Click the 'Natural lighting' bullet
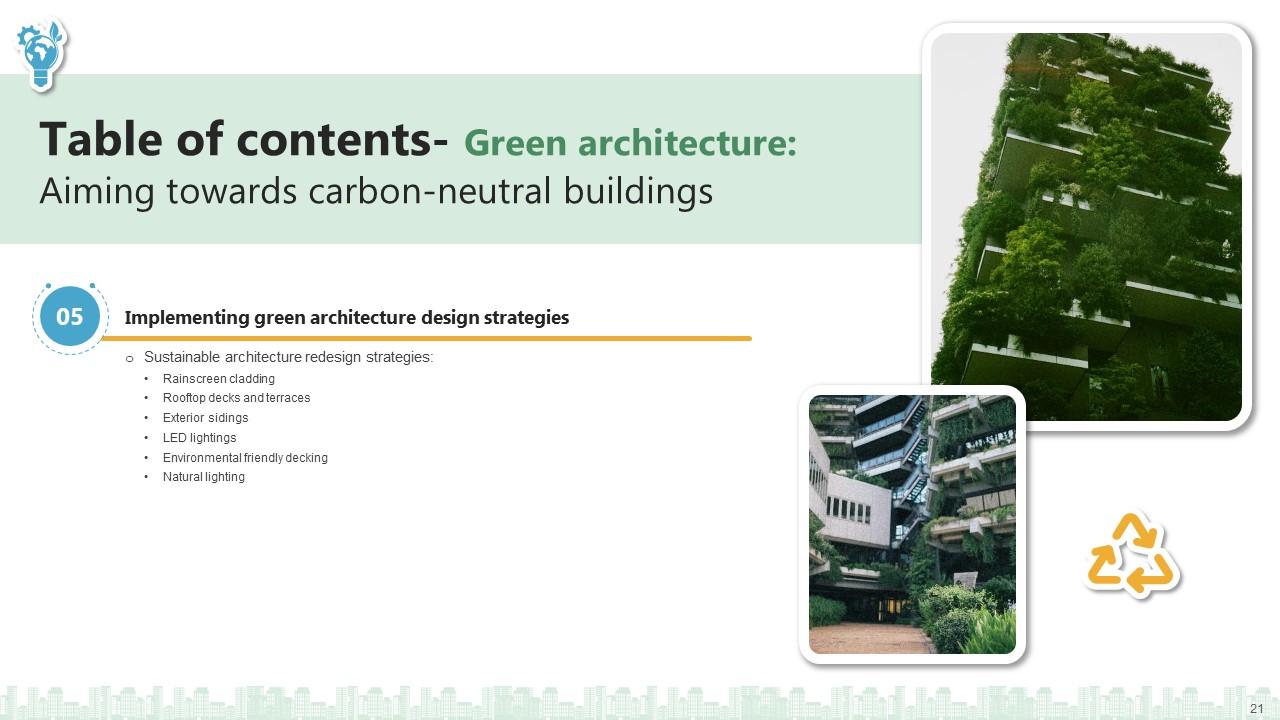 coord(203,477)
